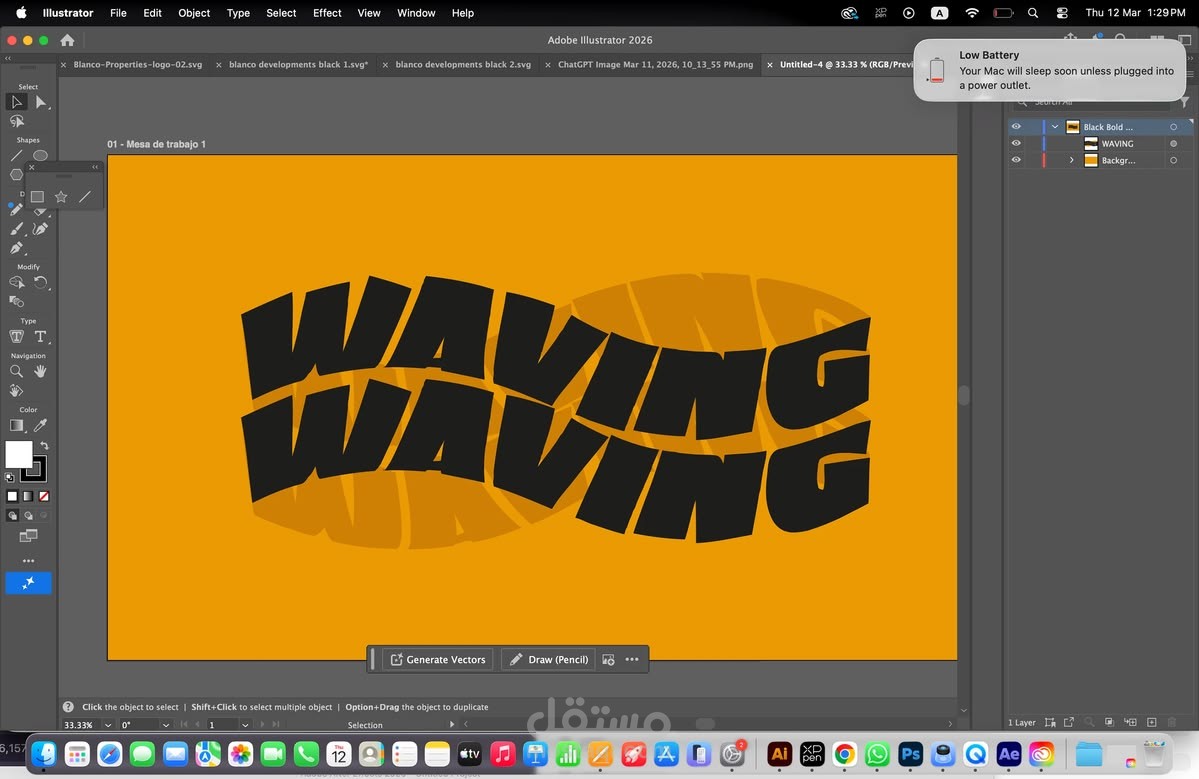Choose the Rectangle tool in floating flyout
Screen dimensions: 1199x779
37,196
